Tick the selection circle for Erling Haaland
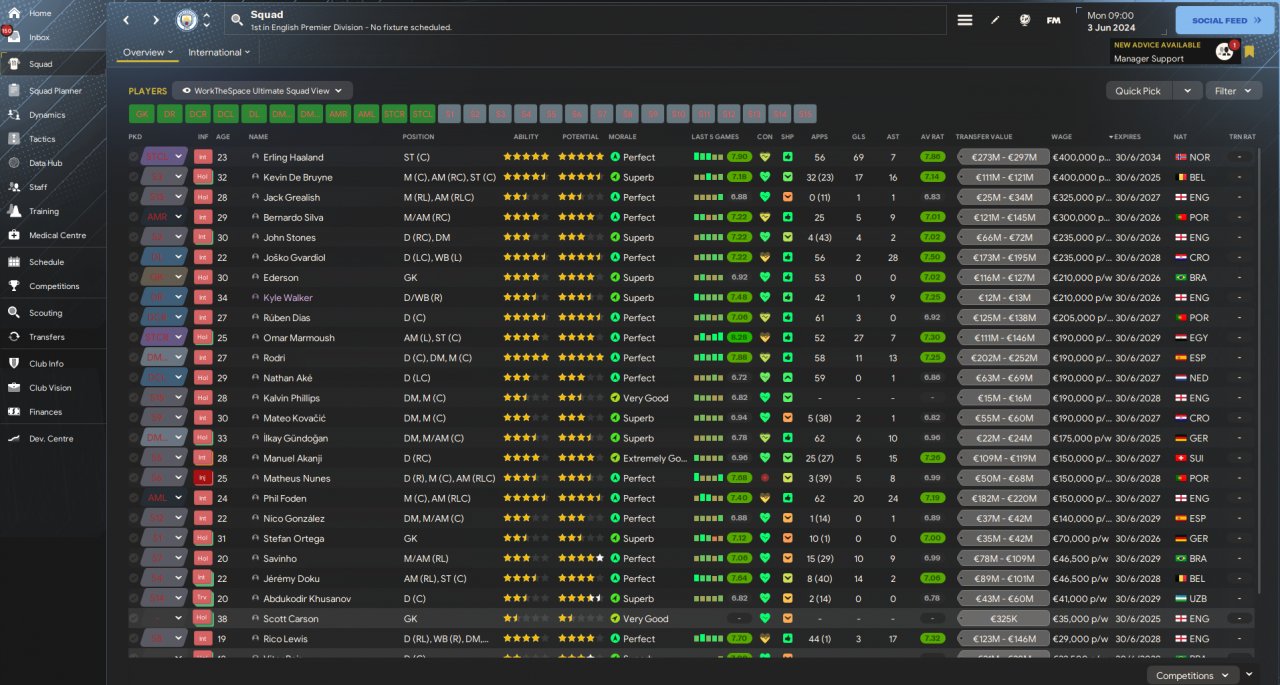This screenshot has height=685, width=1280. [134, 157]
